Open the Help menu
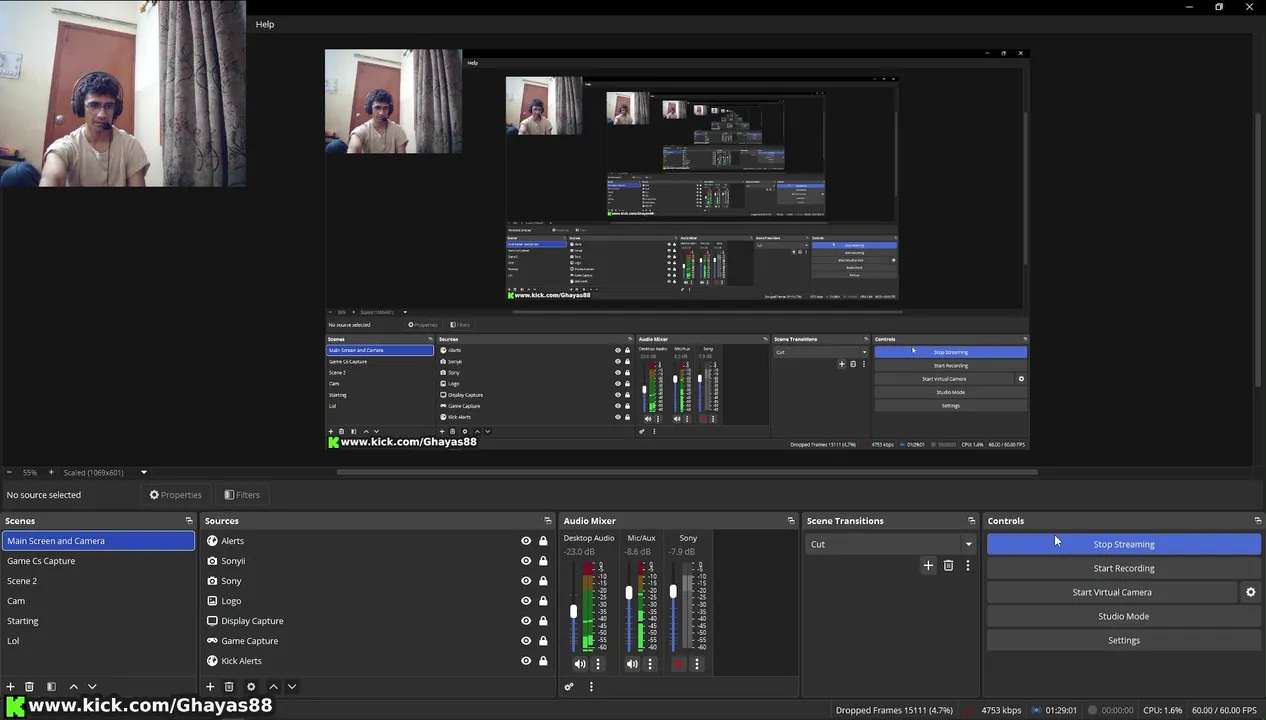The height and width of the screenshot is (720, 1266). point(265,24)
